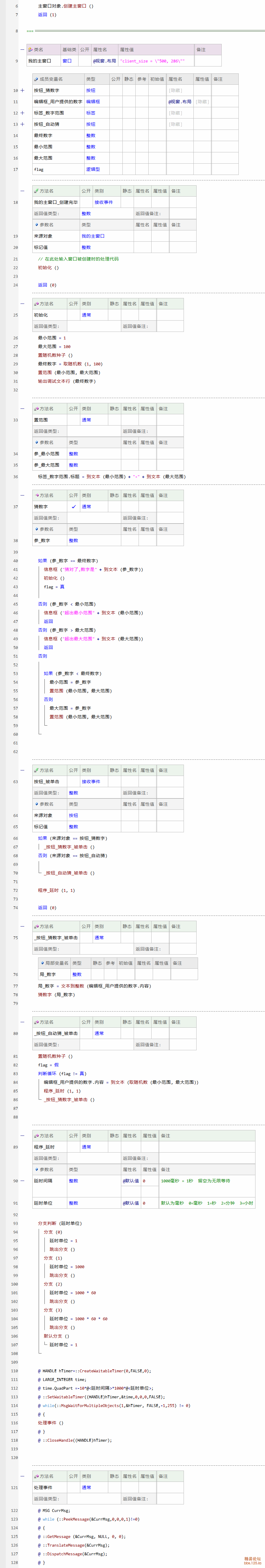Screen dimensions: 265x1568
Task: Click the 参_最大范围 parameter name
Action: [47, 465]
